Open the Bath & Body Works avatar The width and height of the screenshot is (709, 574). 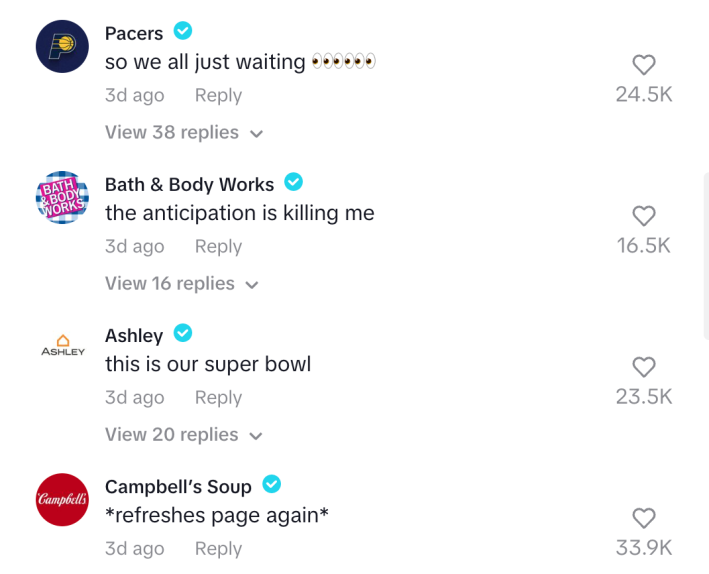click(62, 197)
